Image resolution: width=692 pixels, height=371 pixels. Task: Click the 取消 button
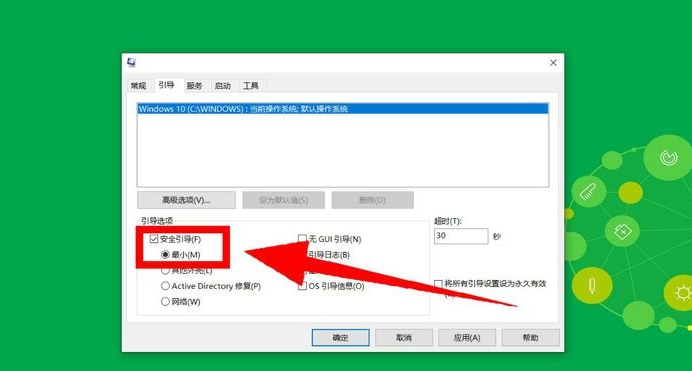click(x=404, y=337)
